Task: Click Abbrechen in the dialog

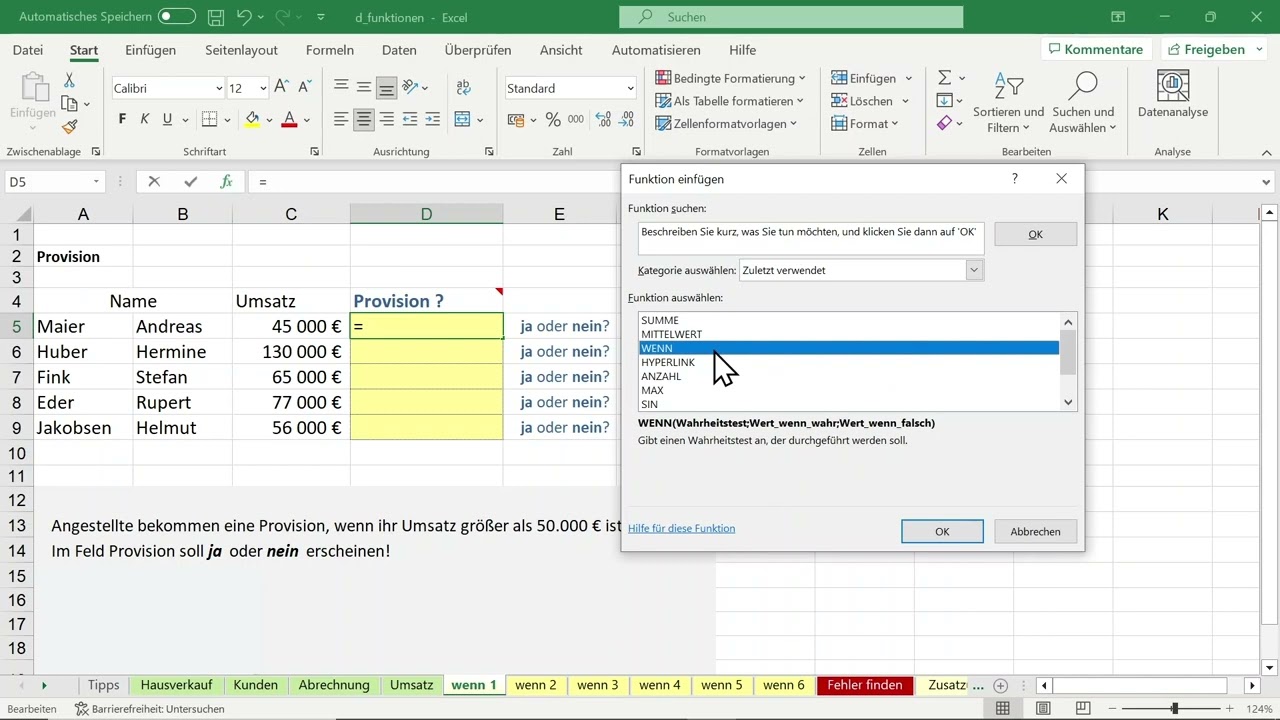Action: pyautogui.click(x=1035, y=531)
